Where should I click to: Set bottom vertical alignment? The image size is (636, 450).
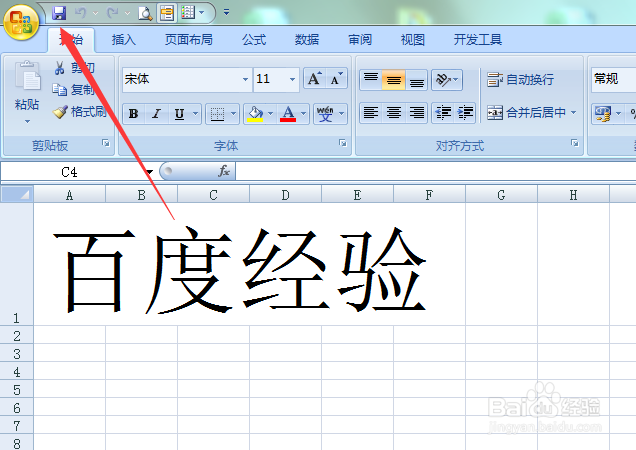pos(416,80)
